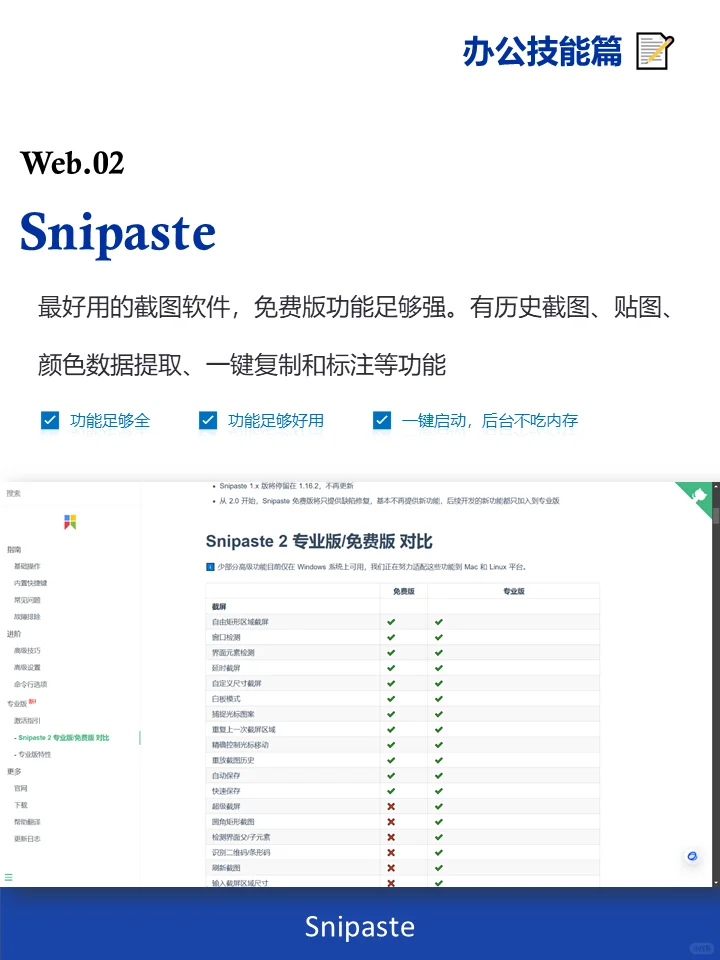Click the free version green check for 自由矩形区域截屏
The height and width of the screenshot is (960, 720).
click(391, 622)
